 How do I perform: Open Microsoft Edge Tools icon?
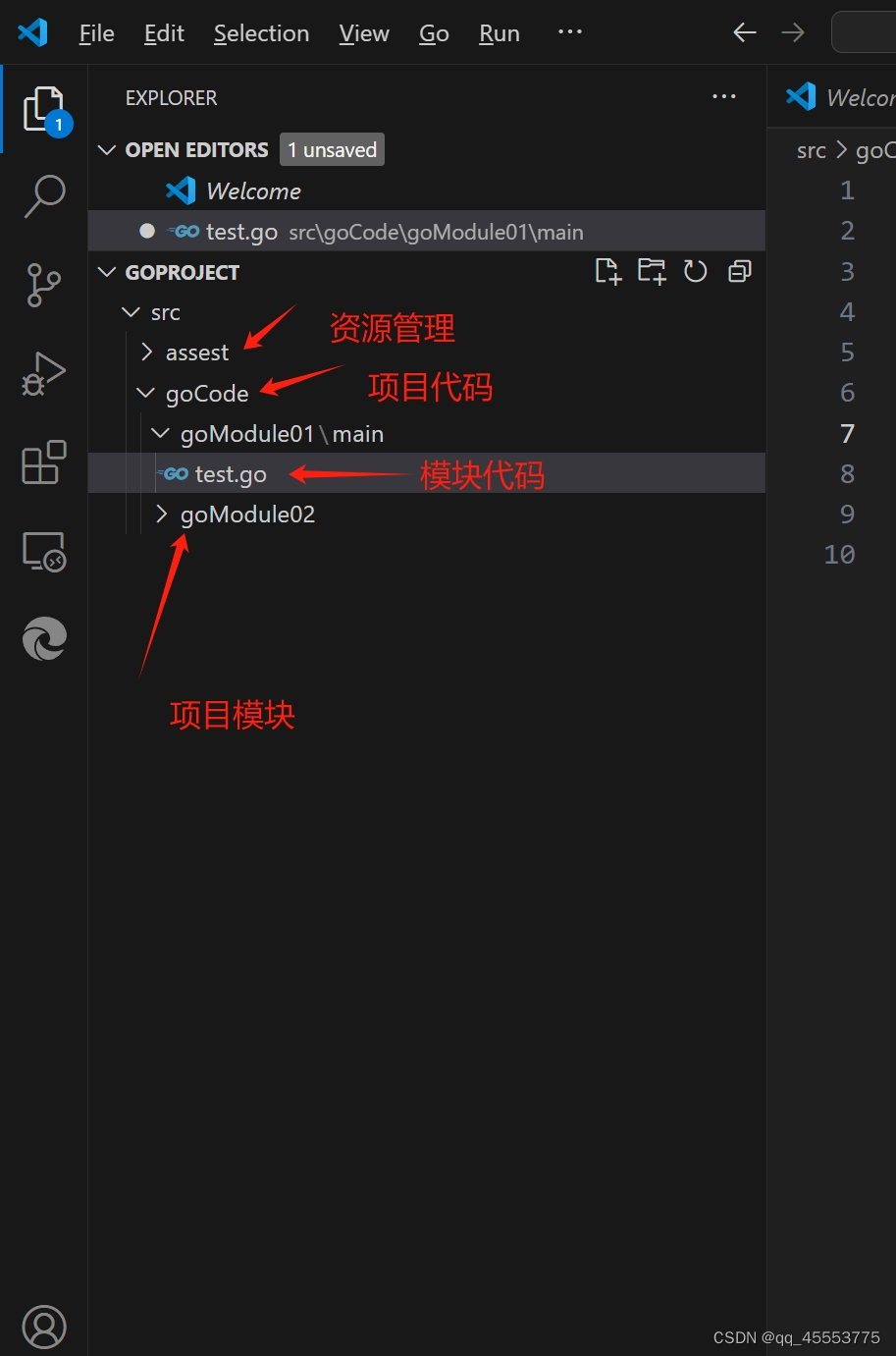point(44,639)
